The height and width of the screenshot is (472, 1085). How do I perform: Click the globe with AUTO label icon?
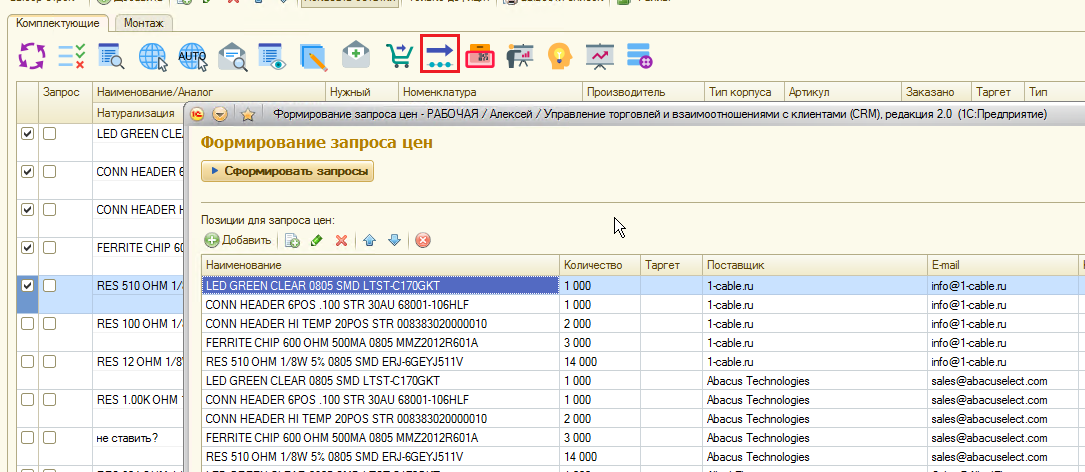[x=193, y=56]
